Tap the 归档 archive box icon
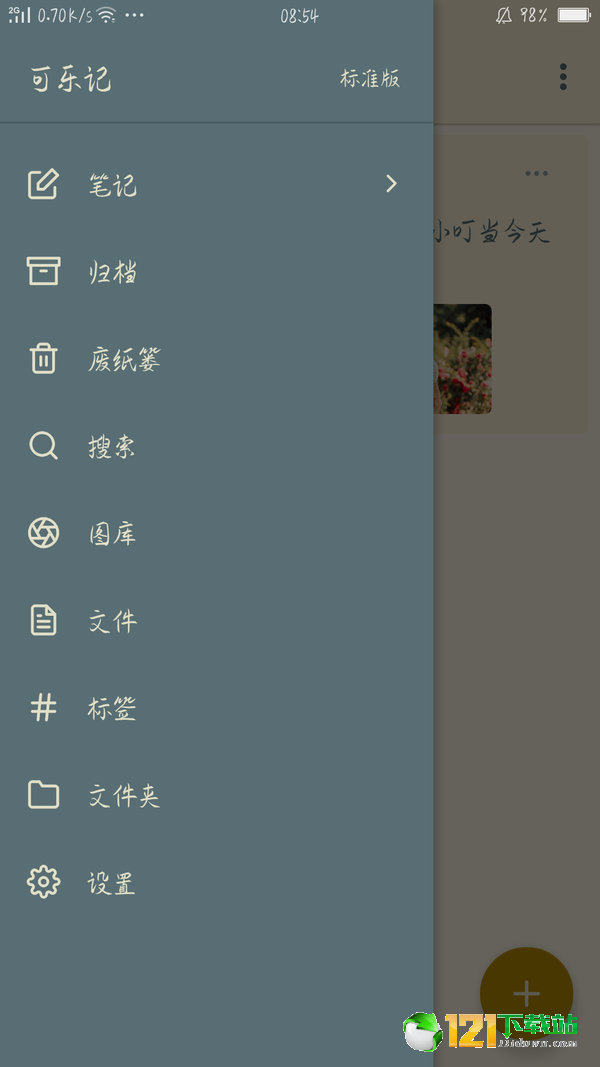This screenshot has width=600, height=1067. click(43, 271)
